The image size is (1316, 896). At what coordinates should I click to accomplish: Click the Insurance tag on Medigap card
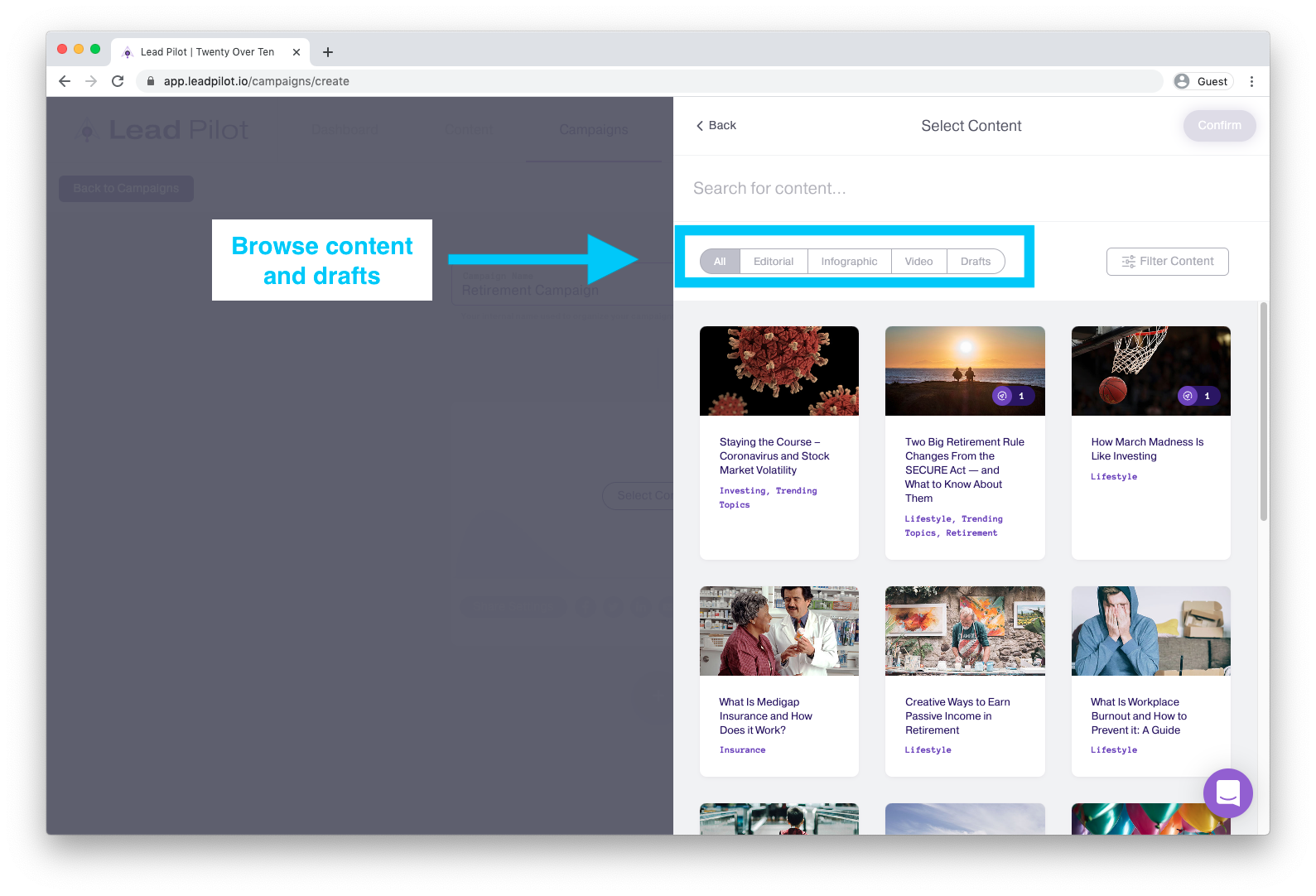(742, 750)
